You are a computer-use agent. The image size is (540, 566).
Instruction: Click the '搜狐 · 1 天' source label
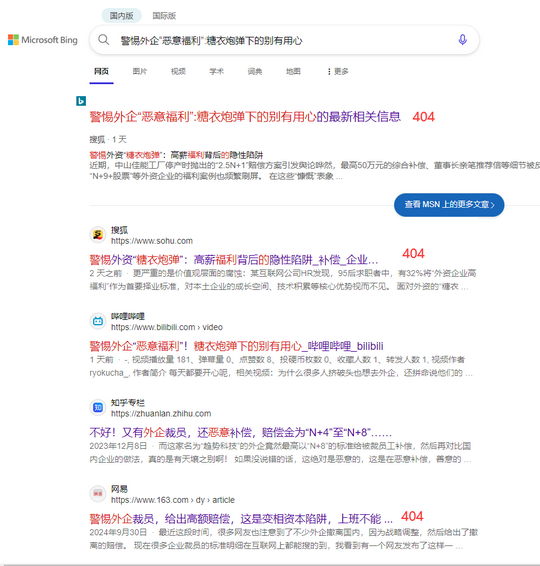coord(108,139)
